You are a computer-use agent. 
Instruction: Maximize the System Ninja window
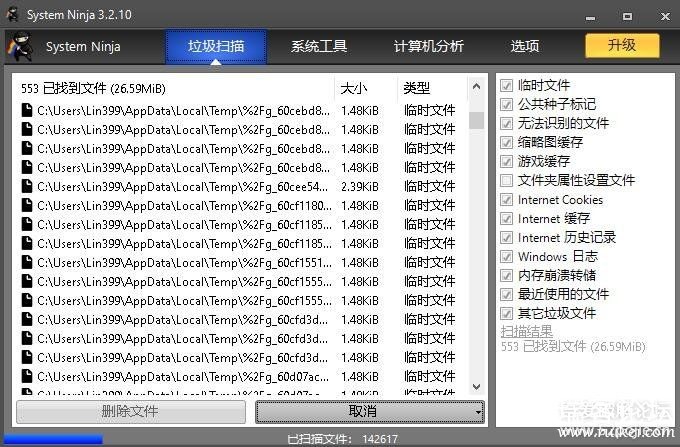[x=627, y=16]
